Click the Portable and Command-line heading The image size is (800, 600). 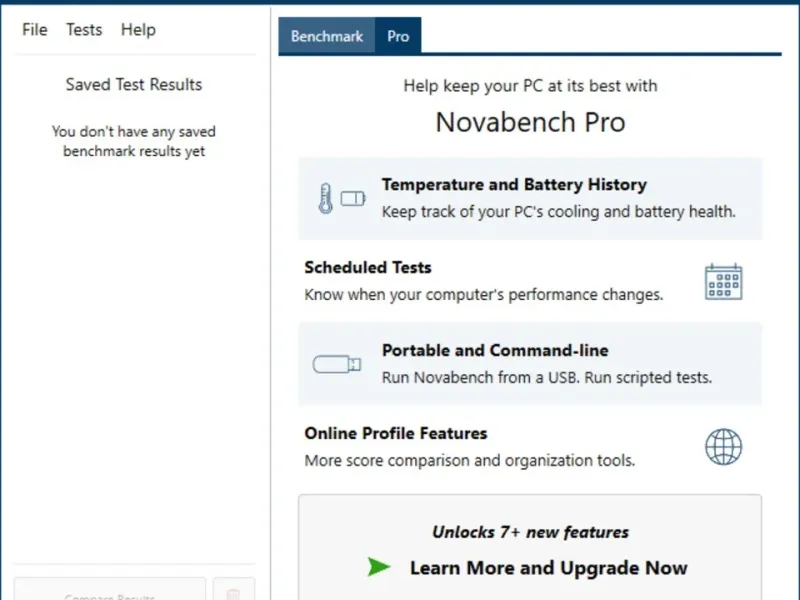point(495,350)
